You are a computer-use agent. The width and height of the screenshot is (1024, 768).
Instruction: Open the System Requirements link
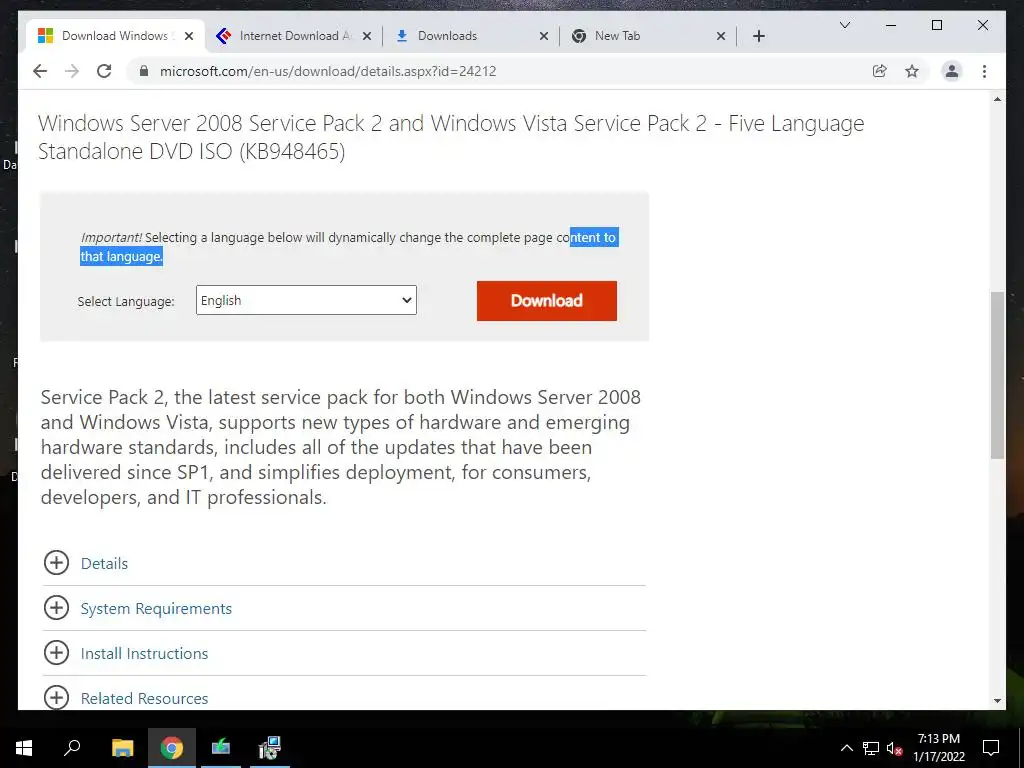(156, 608)
